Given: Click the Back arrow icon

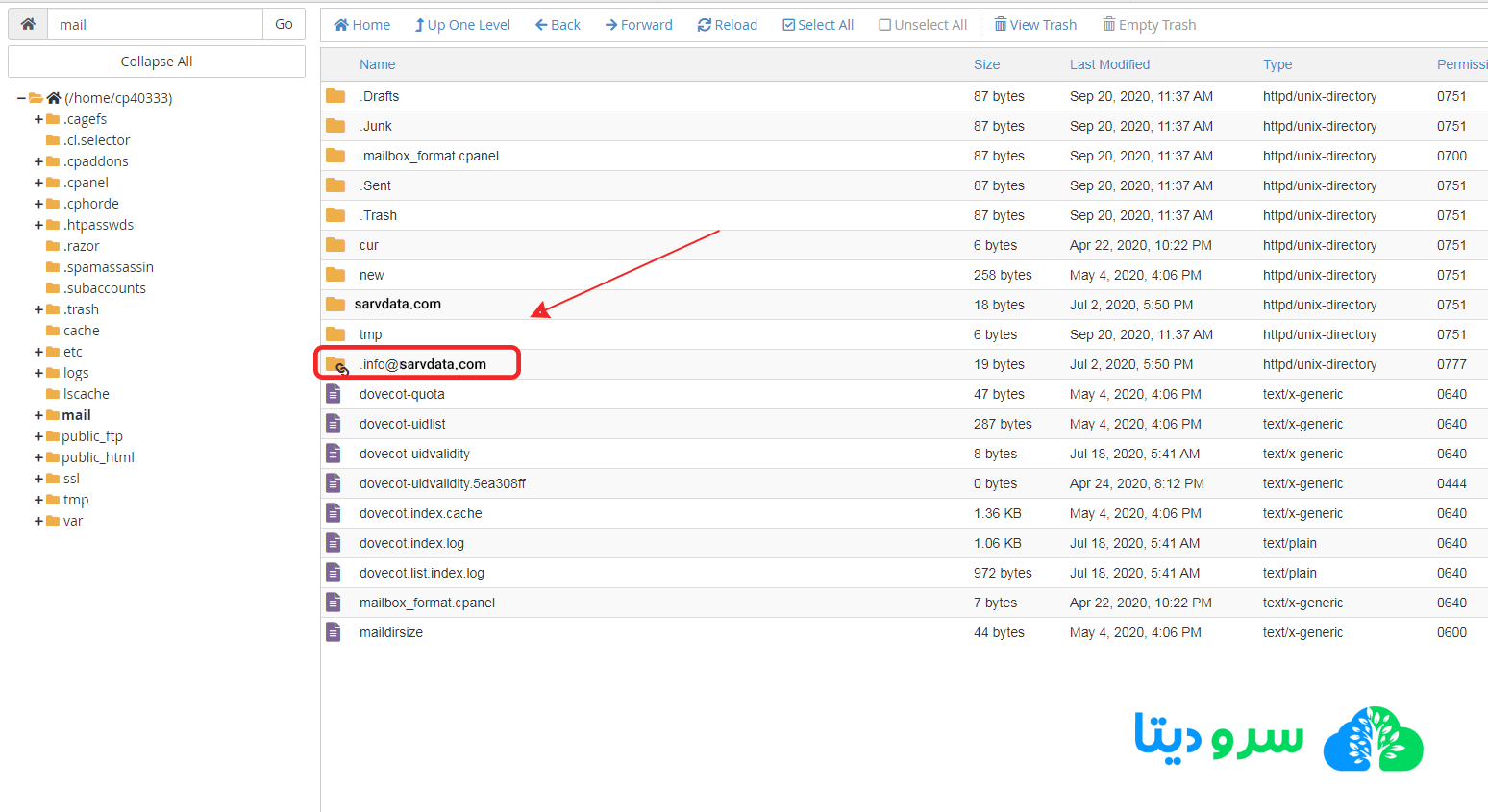Looking at the screenshot, I should point(540,24).
